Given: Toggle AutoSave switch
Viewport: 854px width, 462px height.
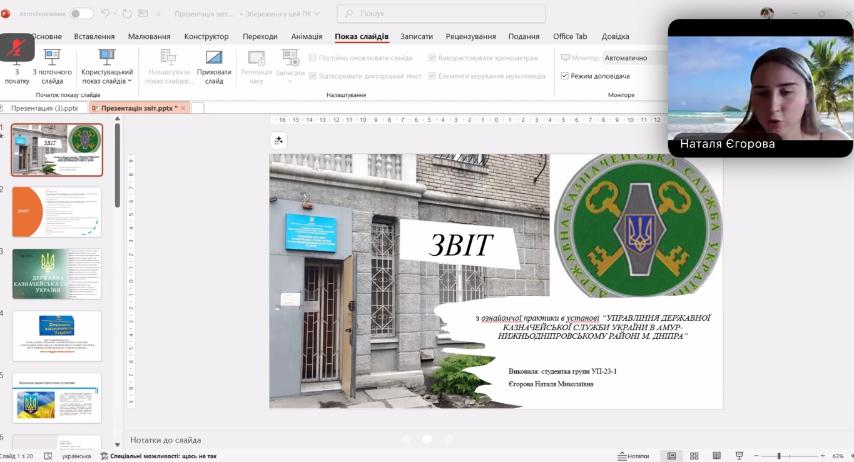Looking at the screenshot, I should [x=81, y=14].
